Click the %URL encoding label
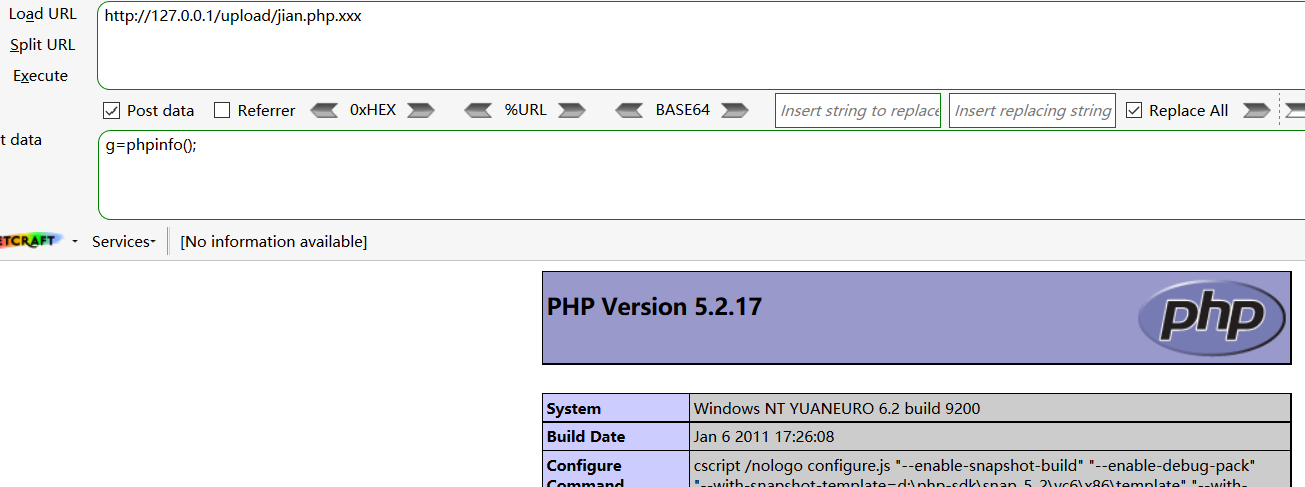This screenshot has height=487, width=1305. coord(525,110)
